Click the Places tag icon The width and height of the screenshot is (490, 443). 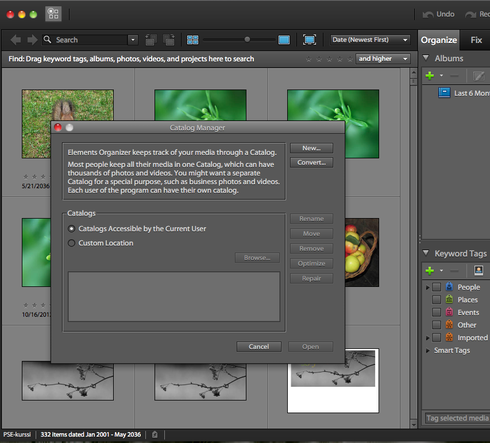click(449, 299)
